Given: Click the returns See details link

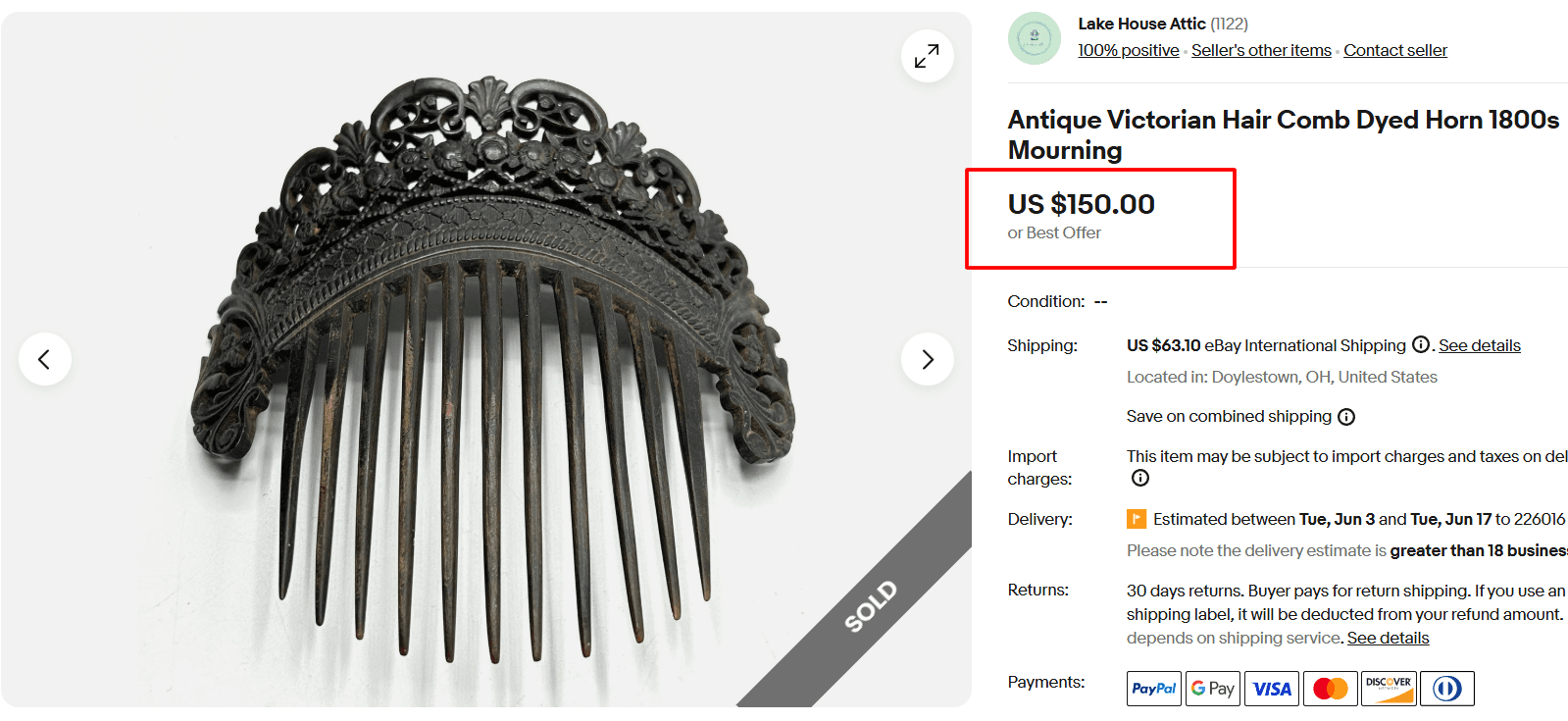Looking at the screenshot, I should point(1388,637).
